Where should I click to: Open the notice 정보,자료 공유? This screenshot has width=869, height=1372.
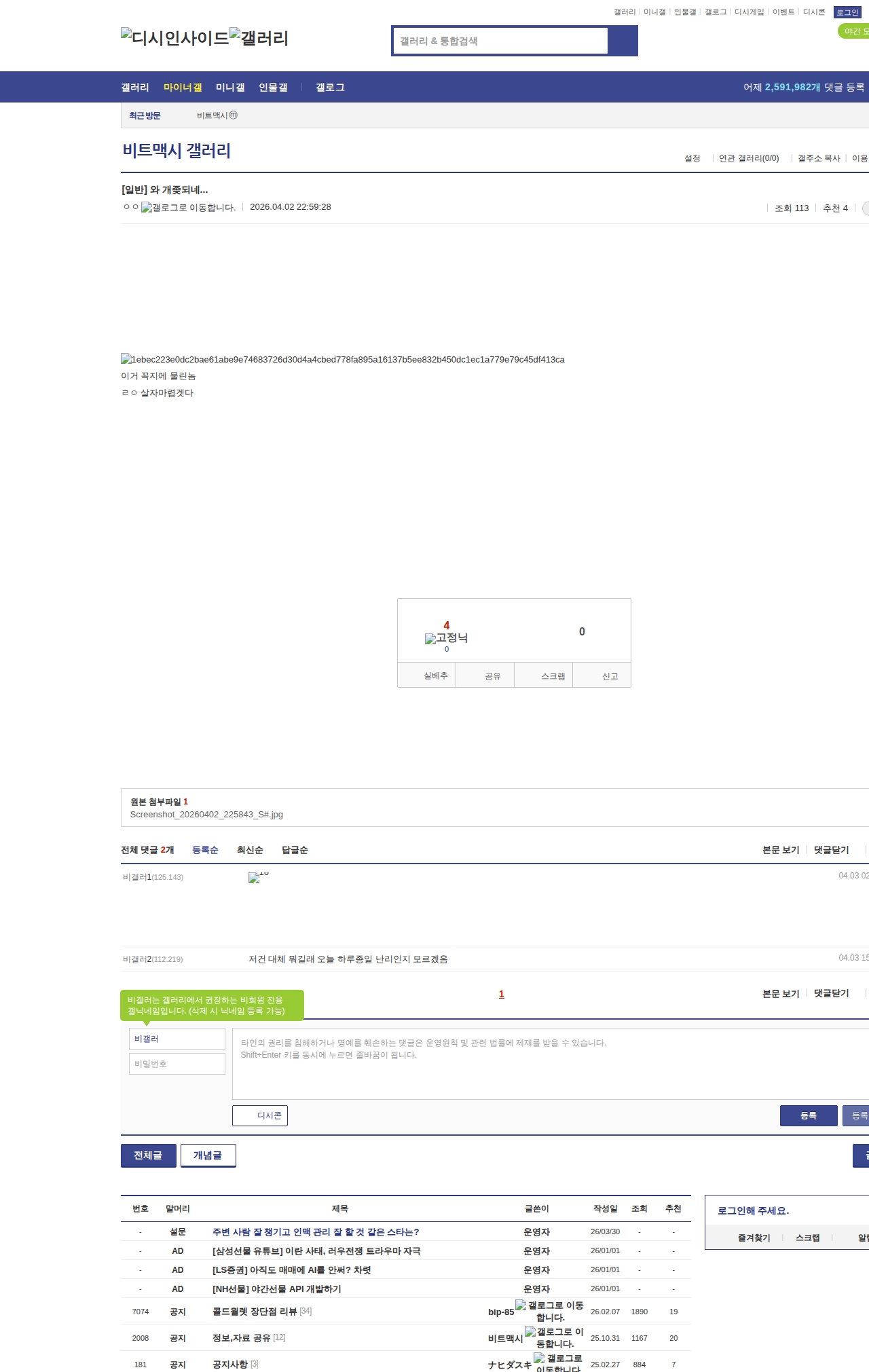point(242,1337)
